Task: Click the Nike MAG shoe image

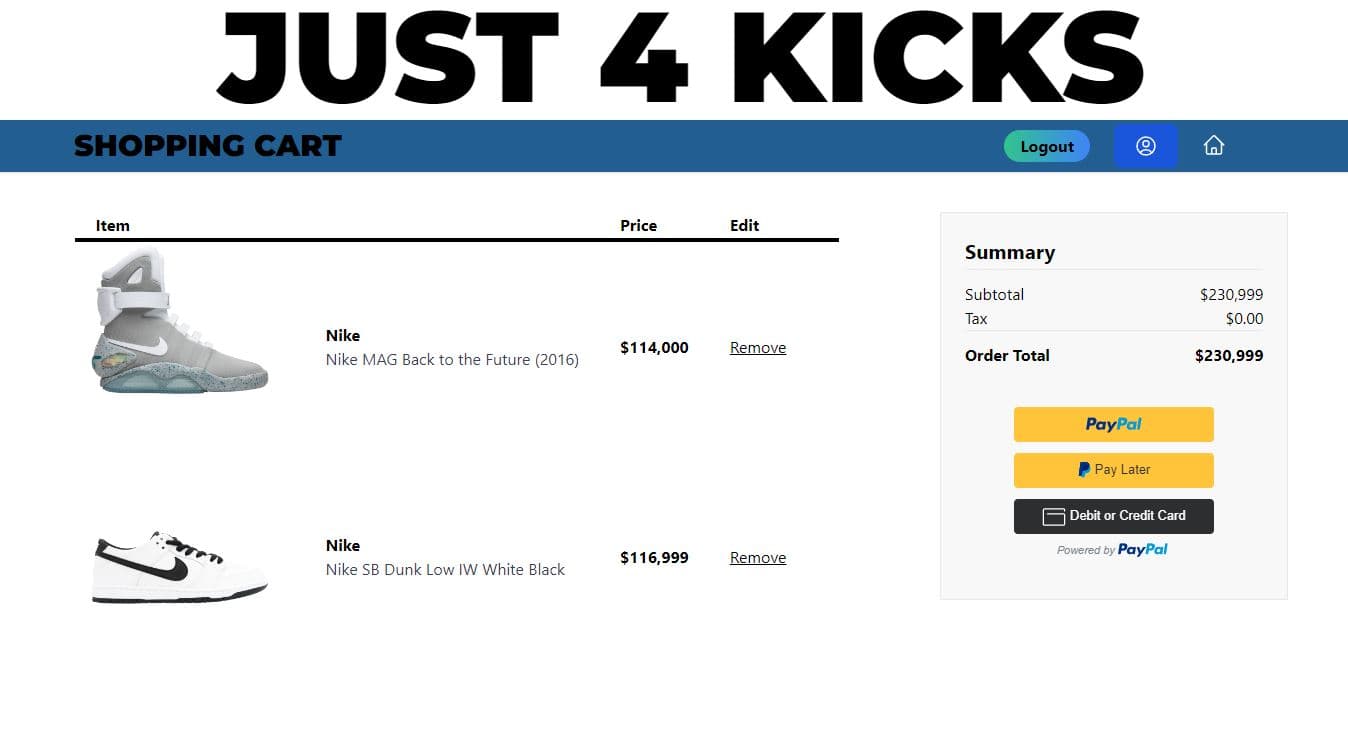Action: pyautogui.click(x=181, y=321)
